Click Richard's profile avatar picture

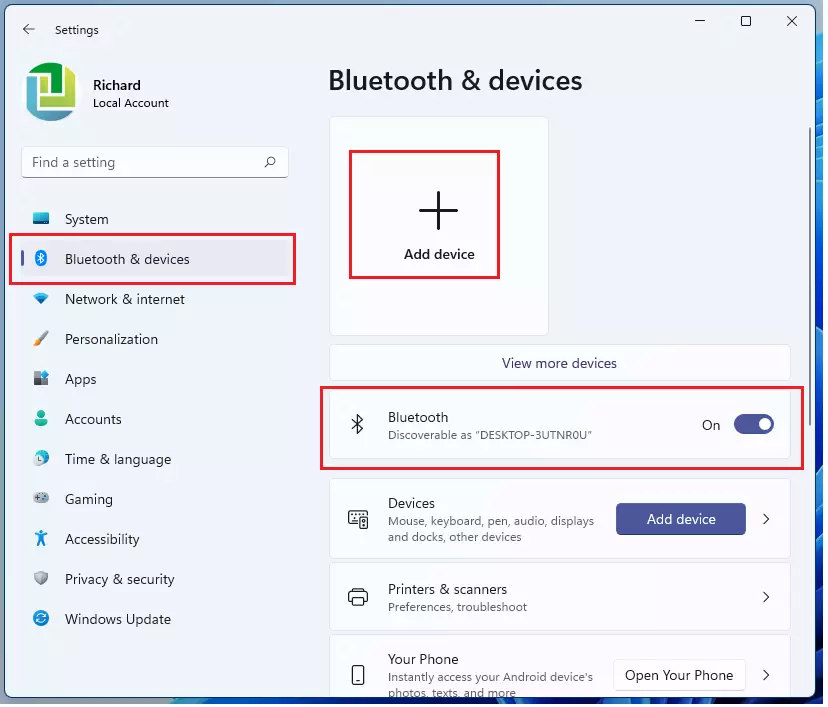(51, 92)
